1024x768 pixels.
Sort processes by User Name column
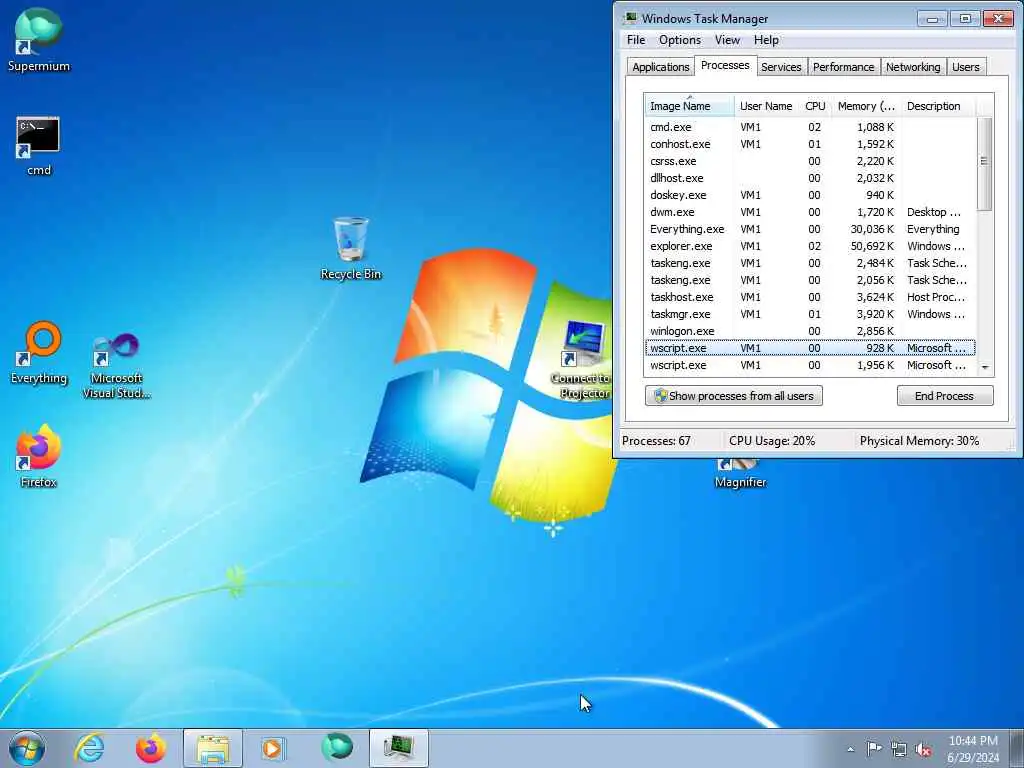pos(766,106)
